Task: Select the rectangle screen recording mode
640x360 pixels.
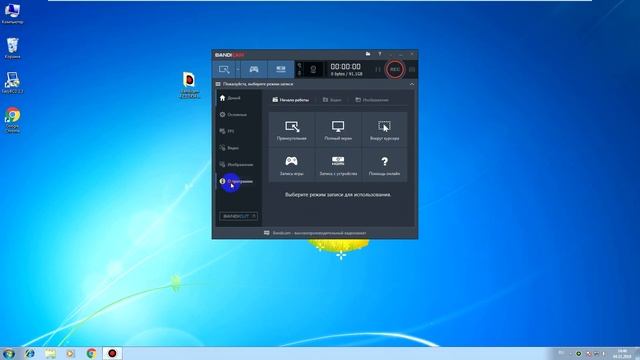Action: coord(224,69)
